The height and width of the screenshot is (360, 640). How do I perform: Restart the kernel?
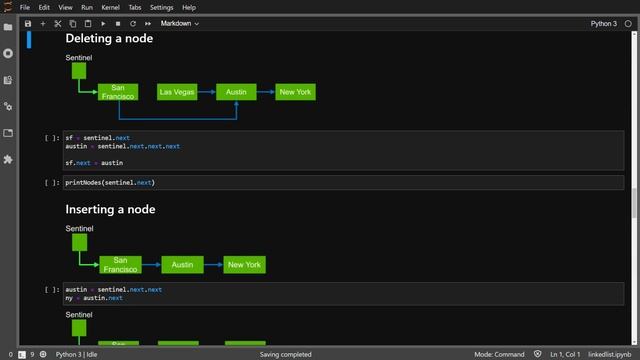(x=133, y=24)
